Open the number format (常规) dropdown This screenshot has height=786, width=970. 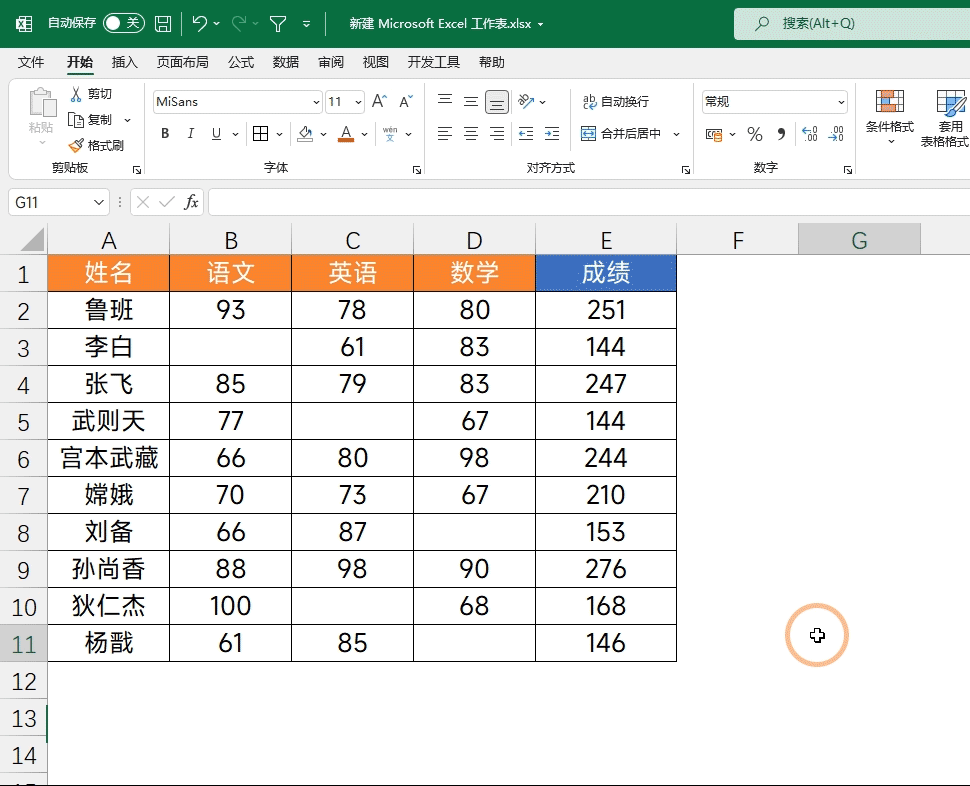pyautogui.click(x=841, y=102)
